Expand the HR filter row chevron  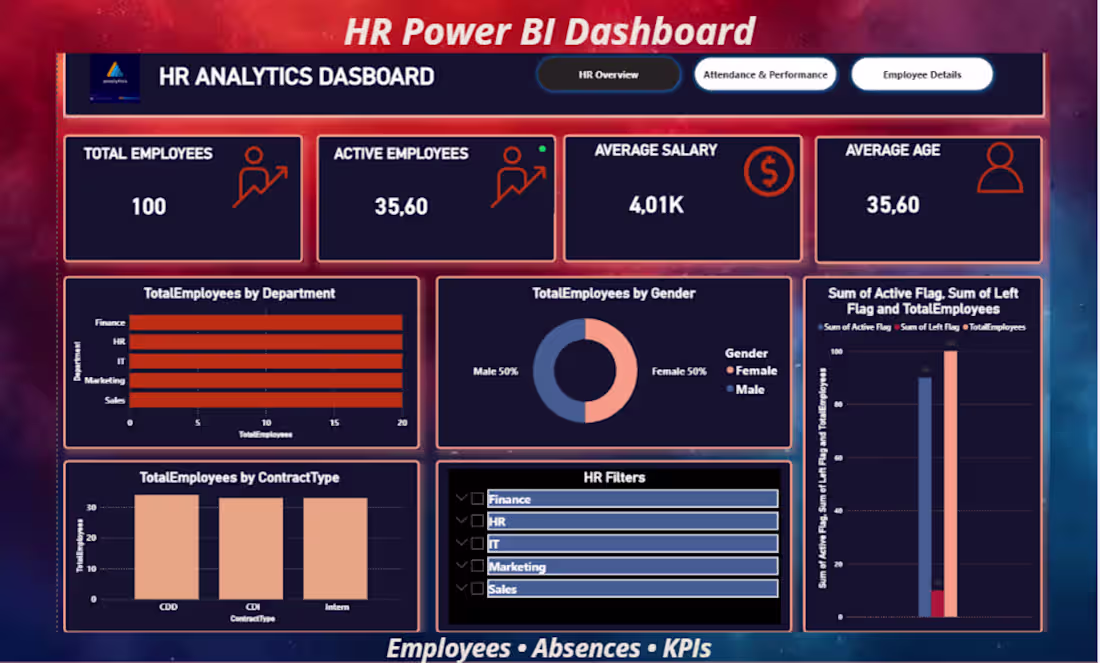pos(461,521)
